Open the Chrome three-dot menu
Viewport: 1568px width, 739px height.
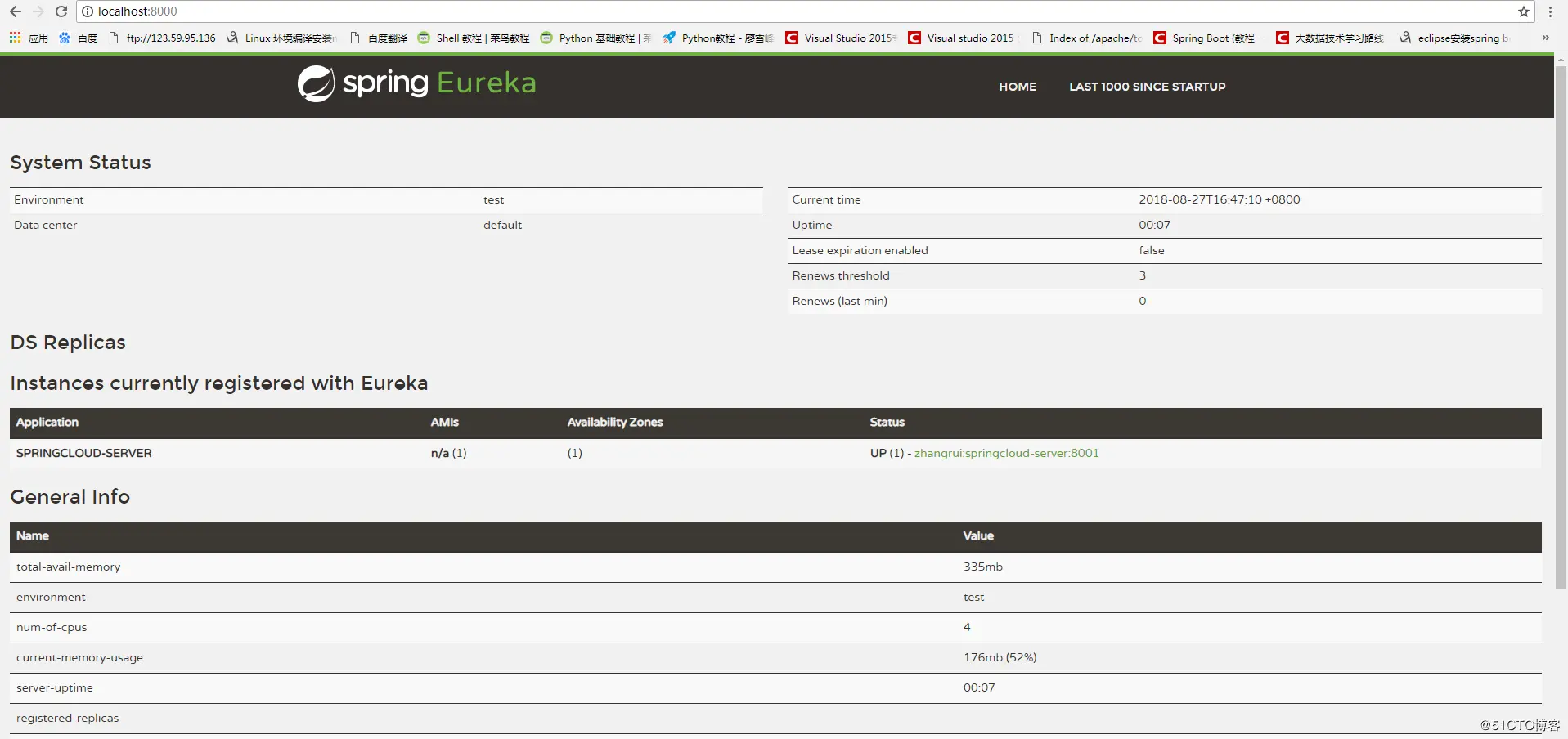1550,11
